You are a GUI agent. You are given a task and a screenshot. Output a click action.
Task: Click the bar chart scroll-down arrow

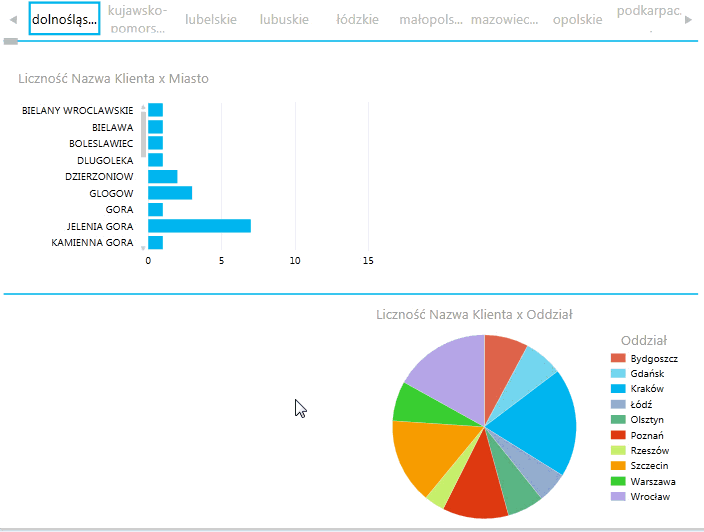[x=143, y=246]
